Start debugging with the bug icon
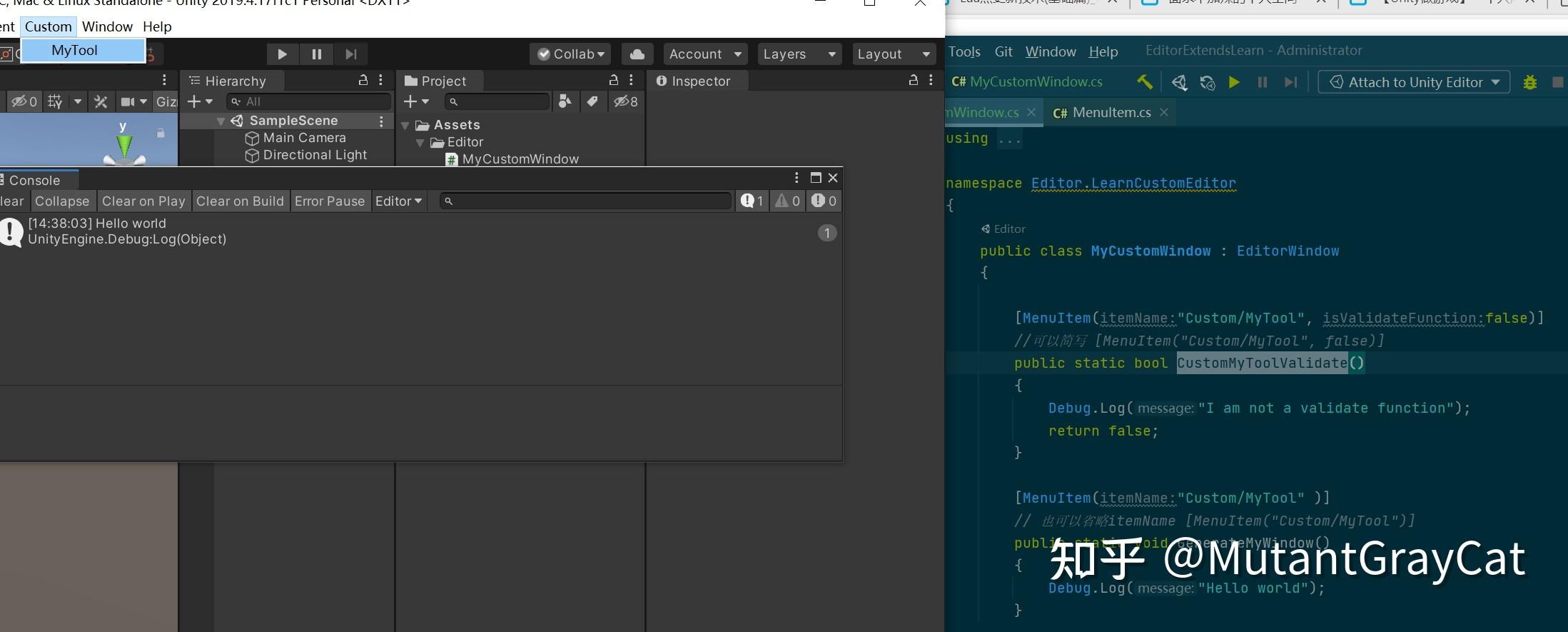Screen dimensions: 1568x632 tap(1529, 82)
